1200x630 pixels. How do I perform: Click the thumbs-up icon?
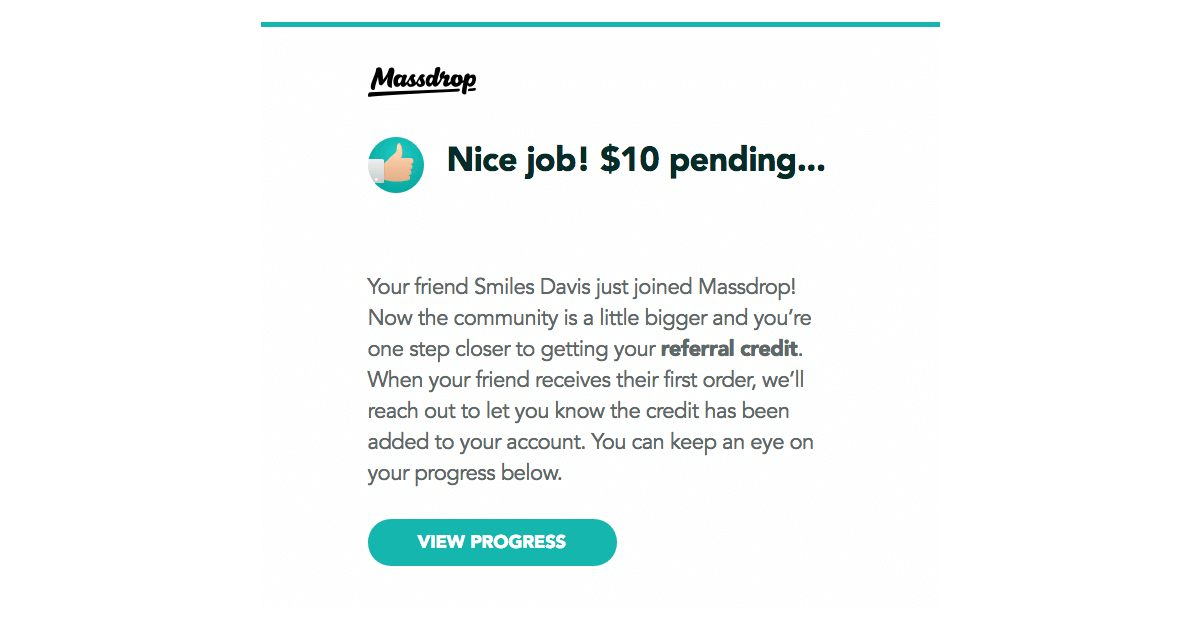396,165
